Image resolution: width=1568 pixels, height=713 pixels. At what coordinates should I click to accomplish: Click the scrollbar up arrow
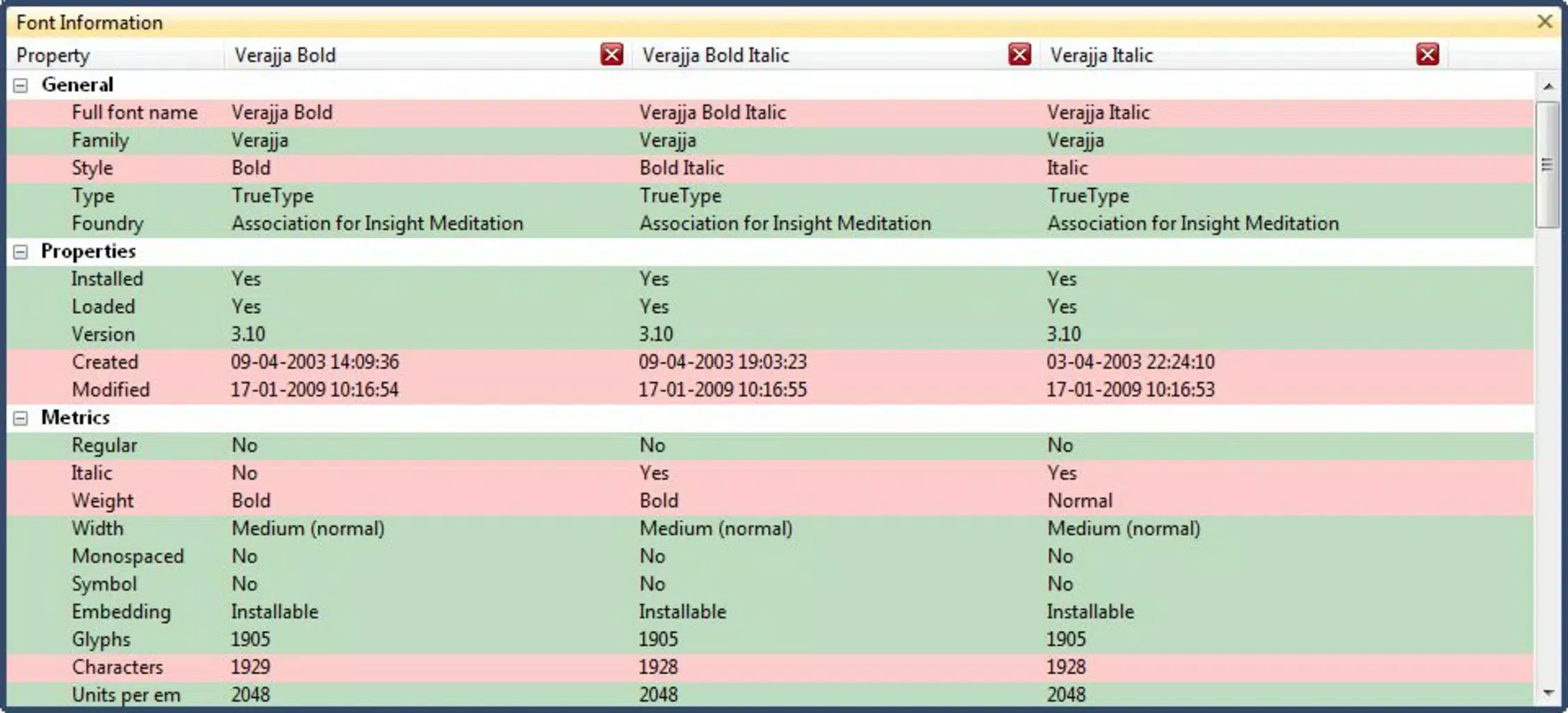click(1547, 86)
